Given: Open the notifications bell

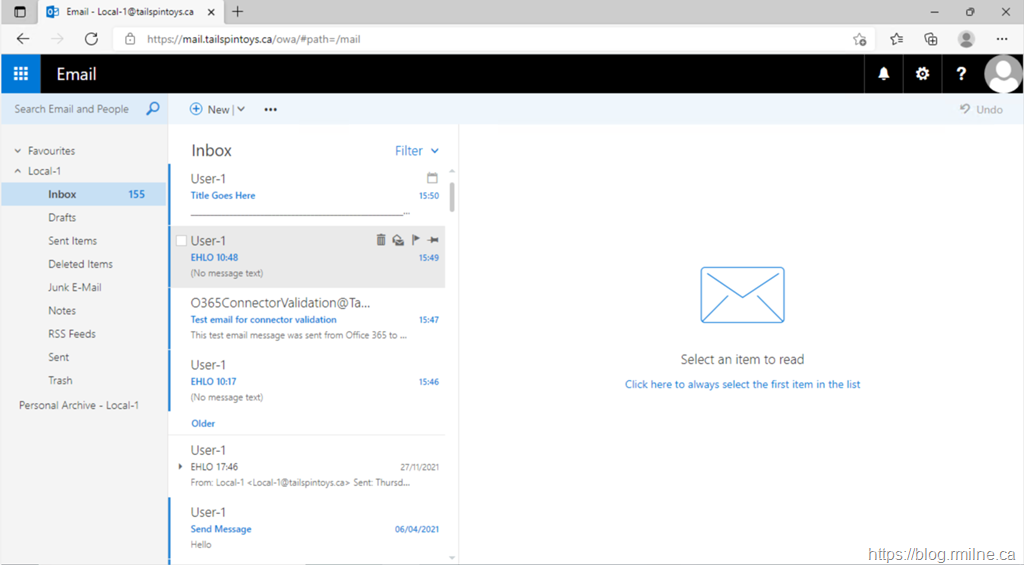Looking at the screenshot, I should [x=883, y=74].
